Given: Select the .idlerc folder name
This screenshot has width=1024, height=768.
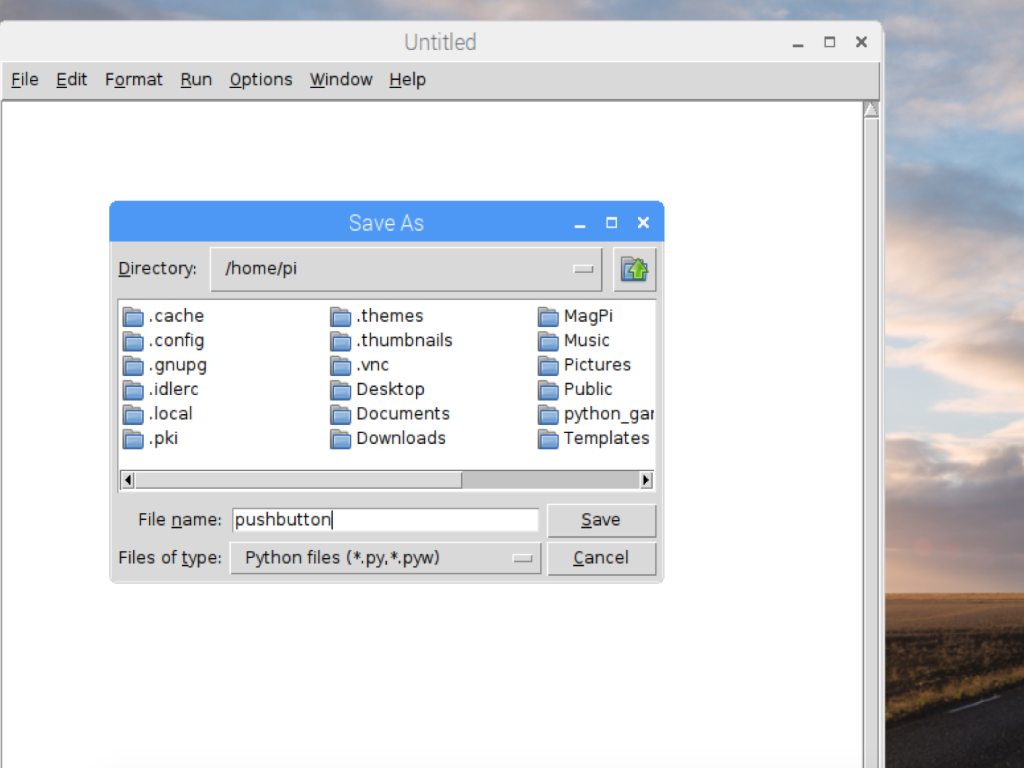Looking at the screenshot, I should pos(174,389).
